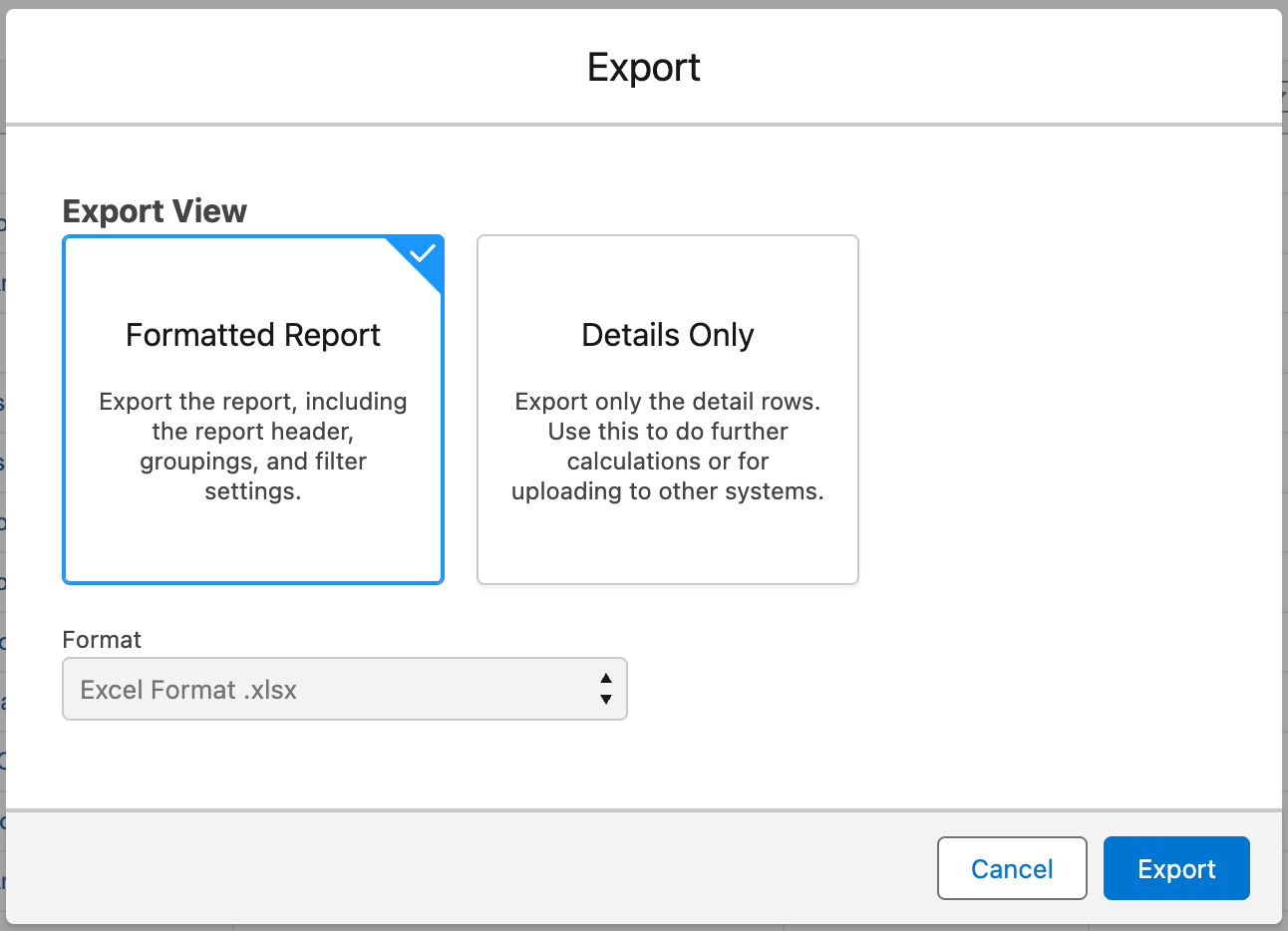
Task: Click the Formatted Report description text
Action: [x=252, y=446]
